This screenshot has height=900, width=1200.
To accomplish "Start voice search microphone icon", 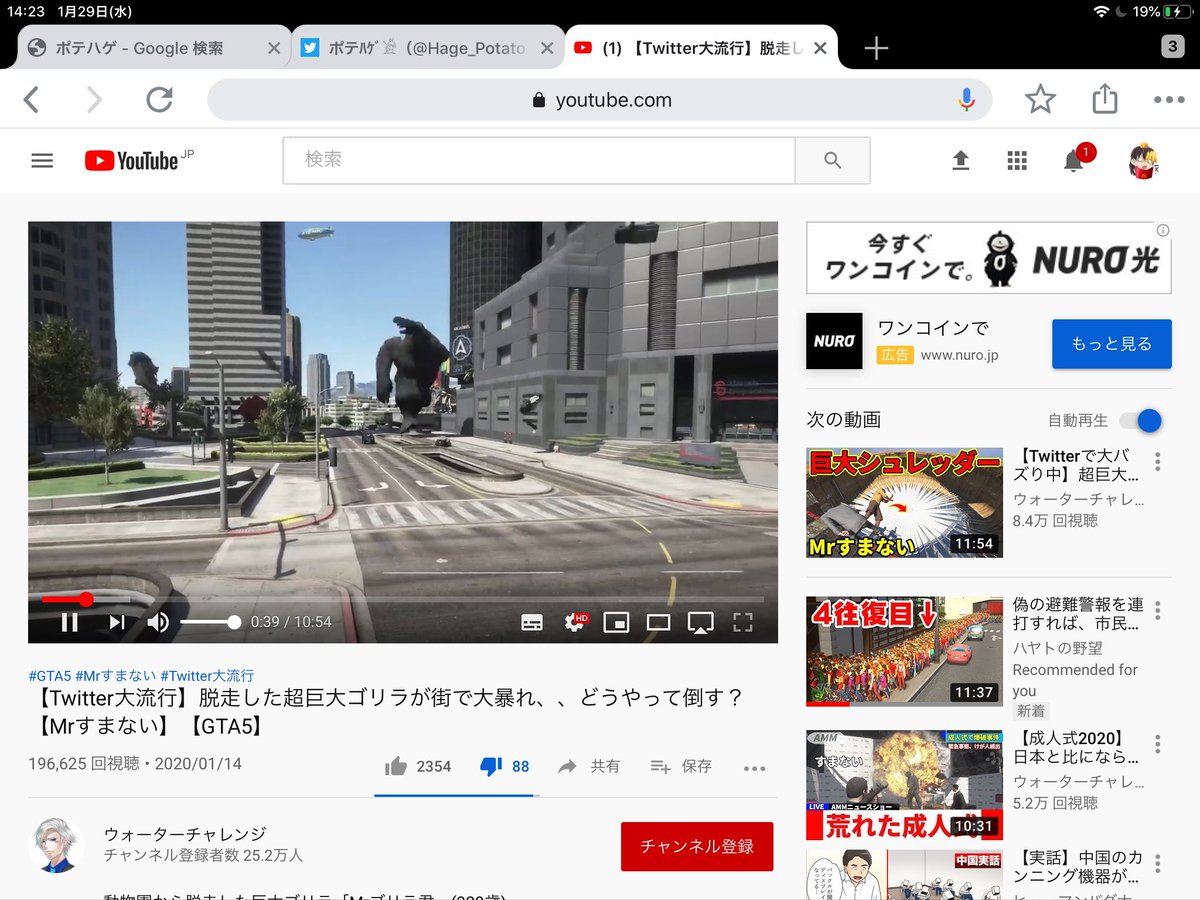I will point(966,99).
